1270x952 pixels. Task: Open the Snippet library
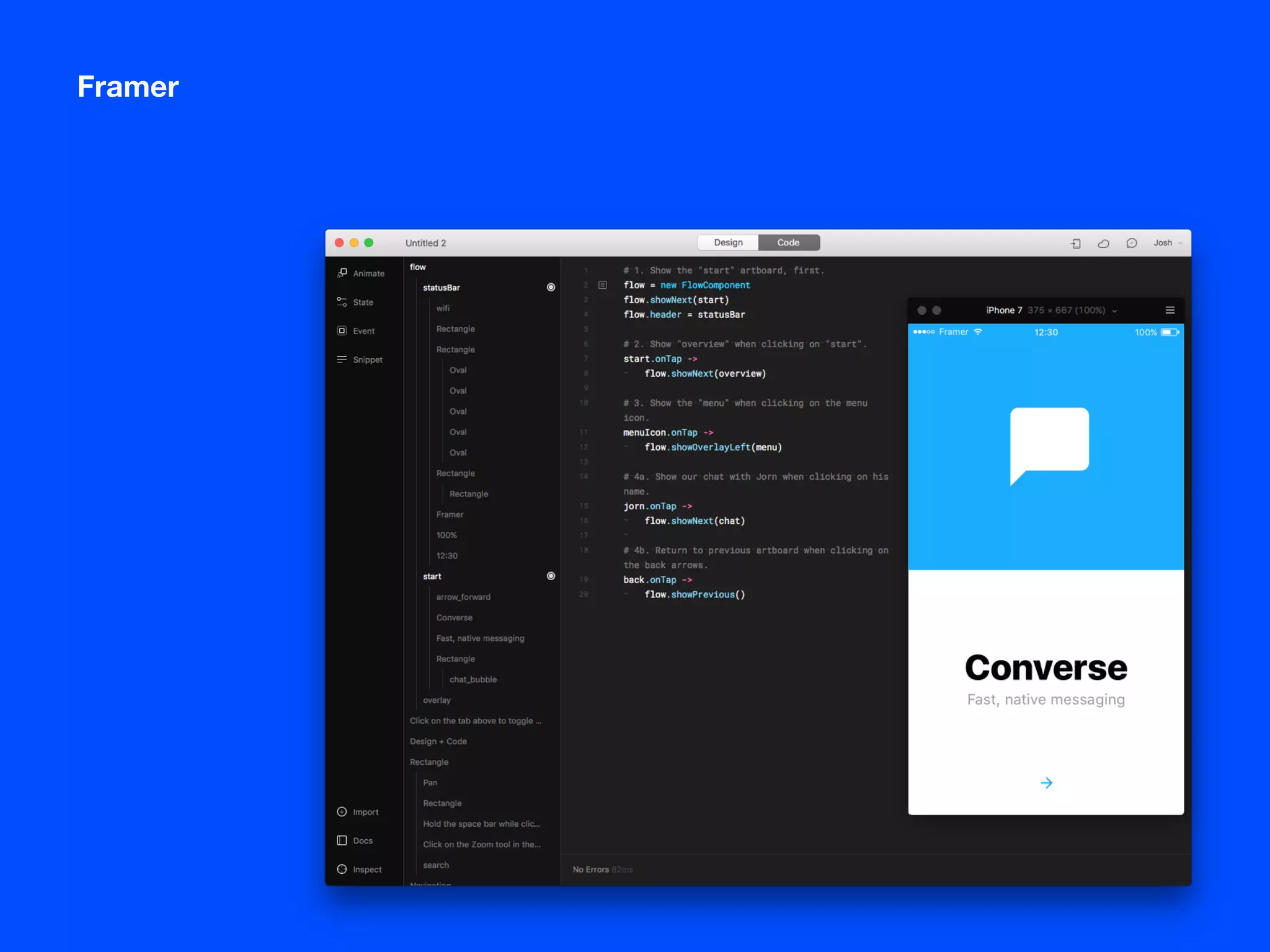[360, 359]
